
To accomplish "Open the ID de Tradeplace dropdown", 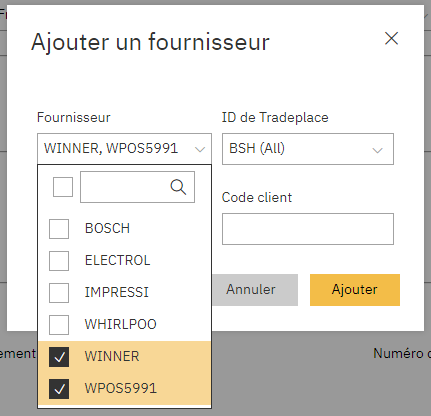I will pos(308,149).
